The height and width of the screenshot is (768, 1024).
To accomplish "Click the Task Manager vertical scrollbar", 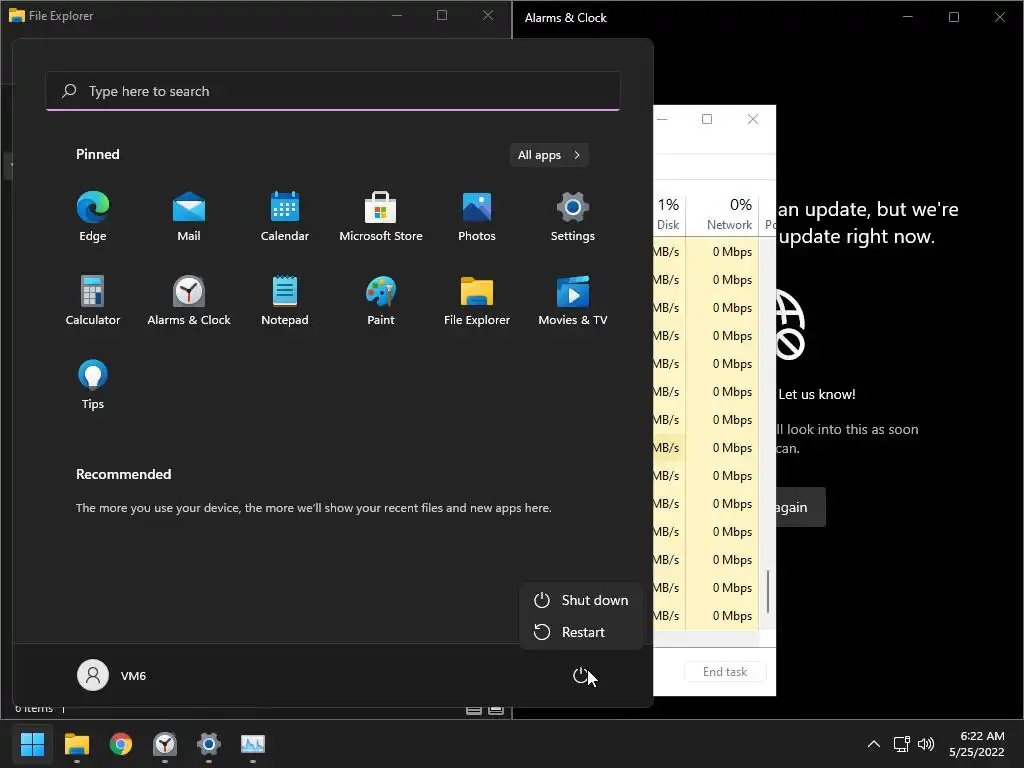I will (768, 592).
